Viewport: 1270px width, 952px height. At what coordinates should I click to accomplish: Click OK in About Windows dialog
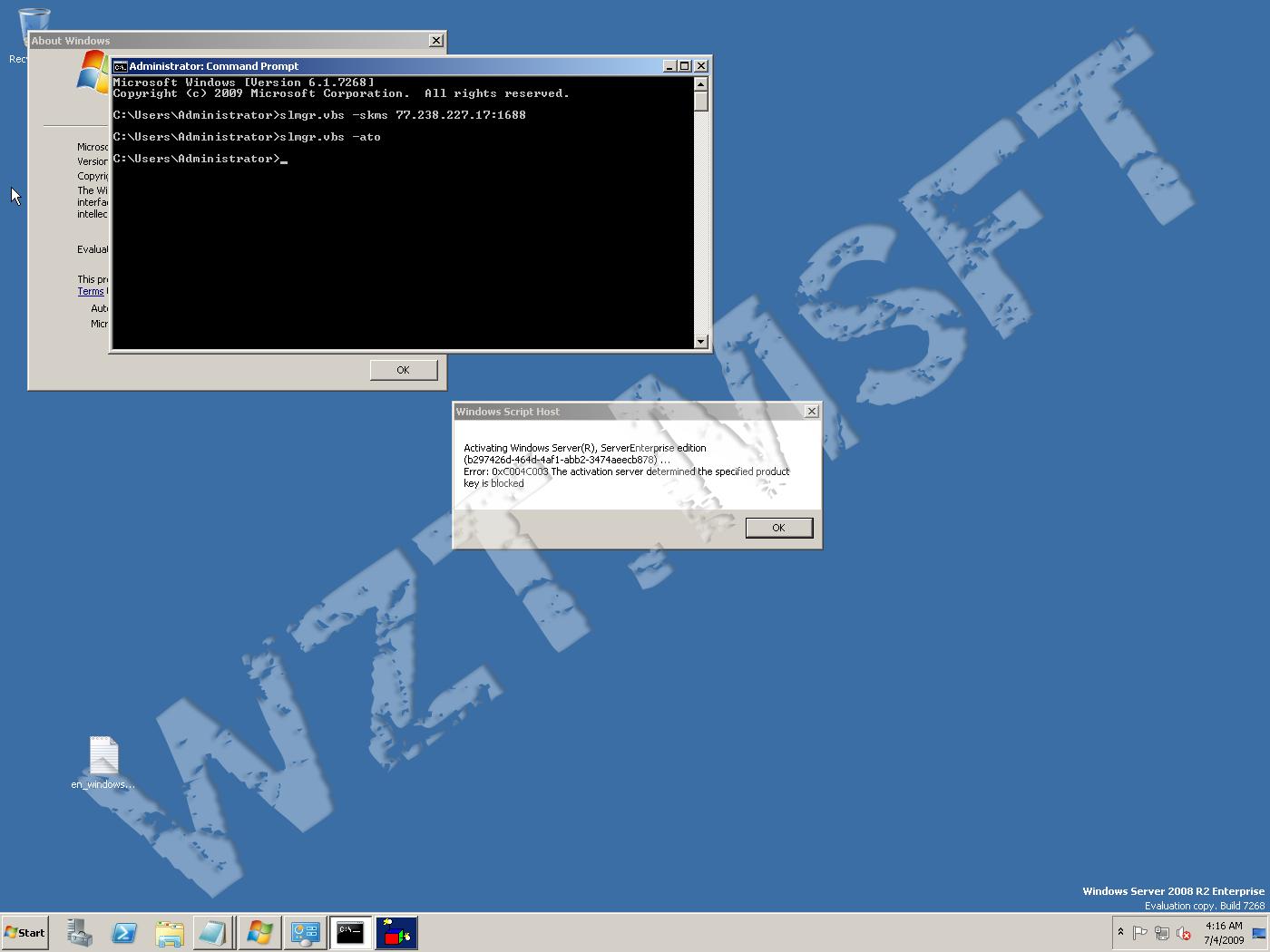[x=403, y=370]
